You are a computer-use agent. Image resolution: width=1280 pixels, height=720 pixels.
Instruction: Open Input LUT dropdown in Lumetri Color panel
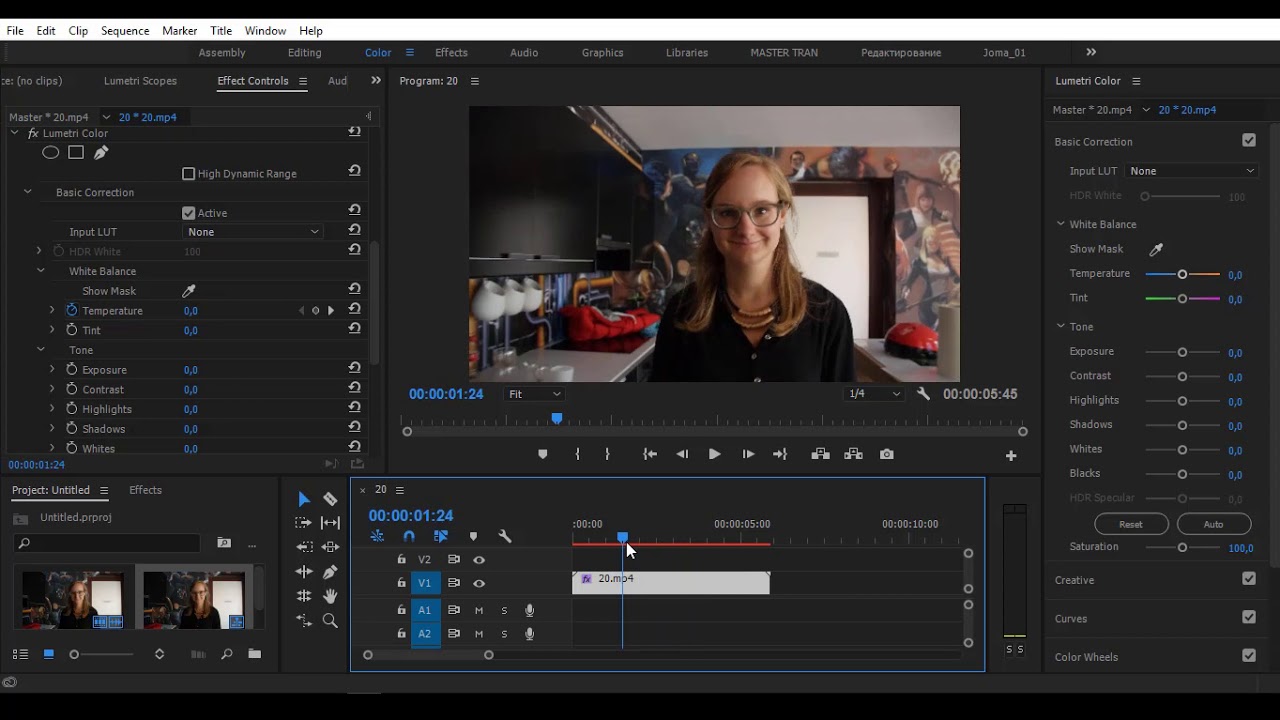click(1191, 171)
